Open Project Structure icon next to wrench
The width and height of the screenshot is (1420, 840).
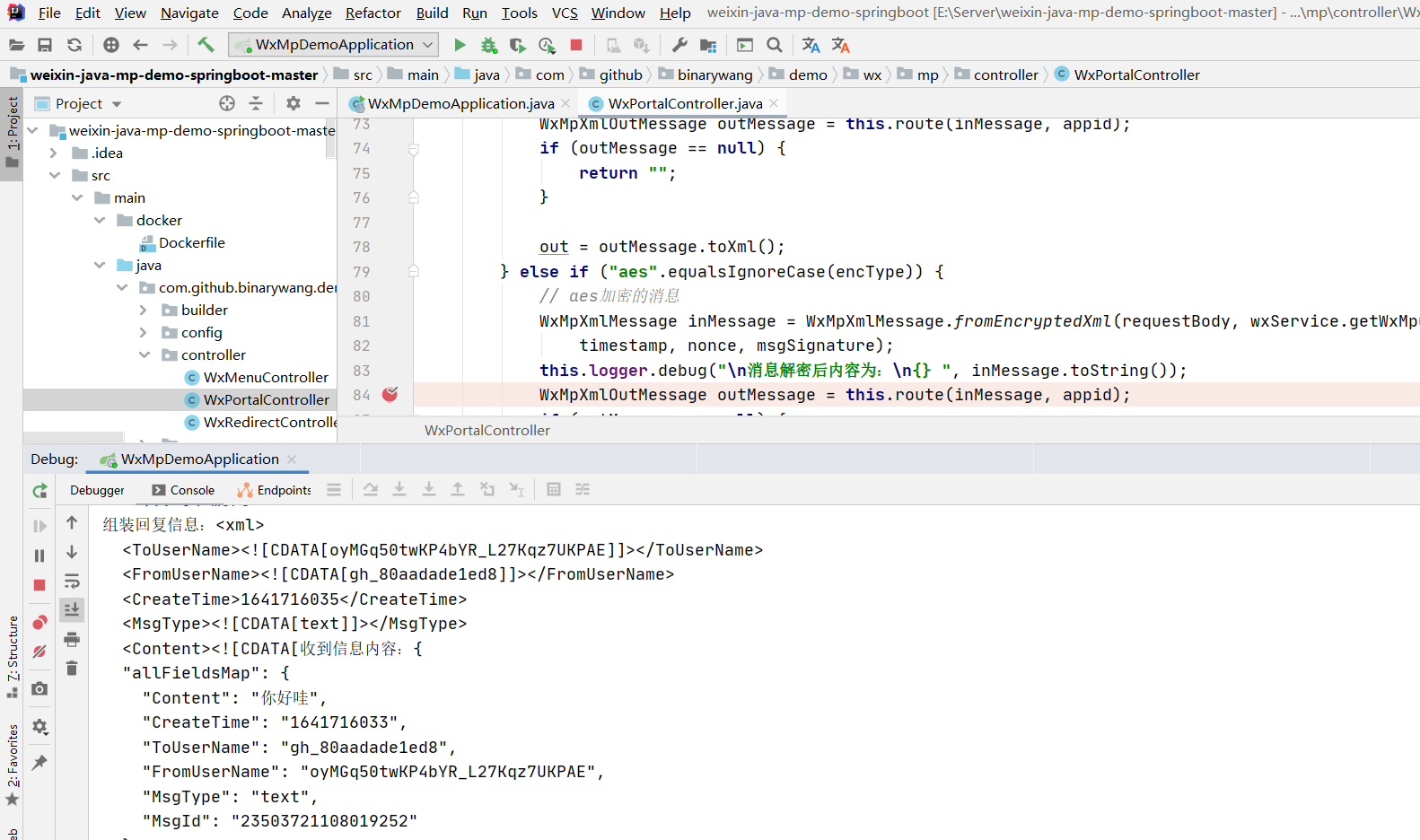point(708,45)
